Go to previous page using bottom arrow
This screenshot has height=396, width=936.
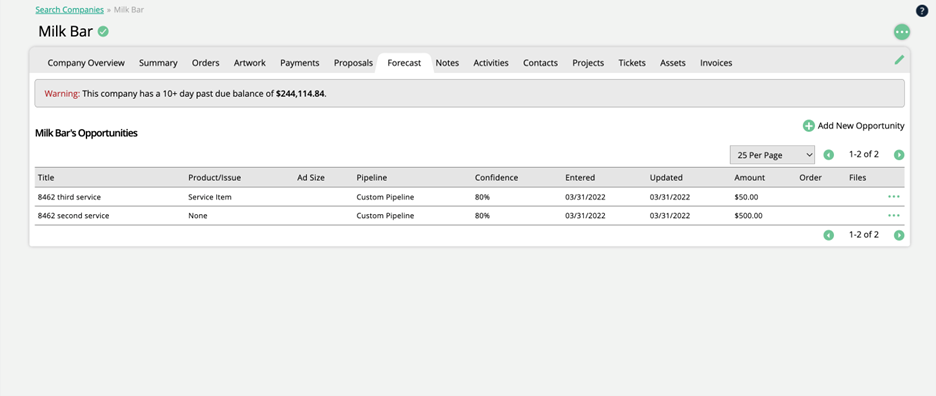pyautogui.click(x=829, y=235)
